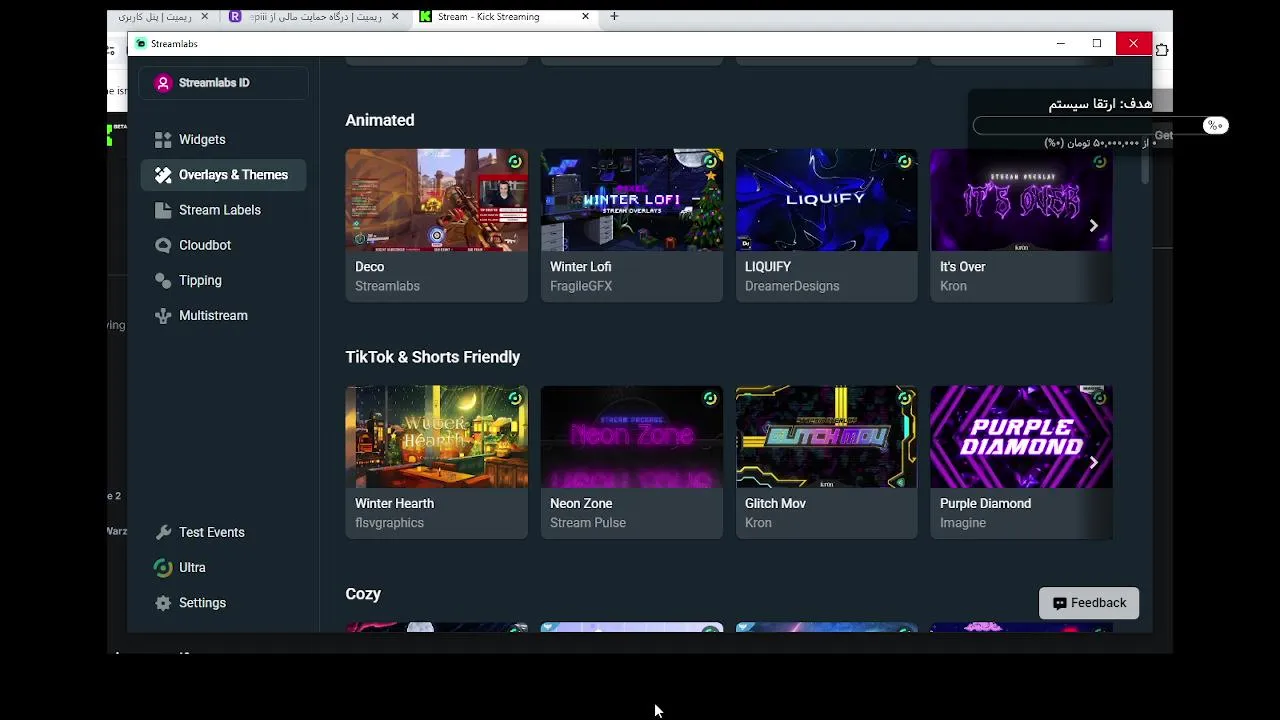The height and width of the screenshot is (720, 1280).
Task: Click the 'Streamlabs' window title text
Action: click(174, 44)
